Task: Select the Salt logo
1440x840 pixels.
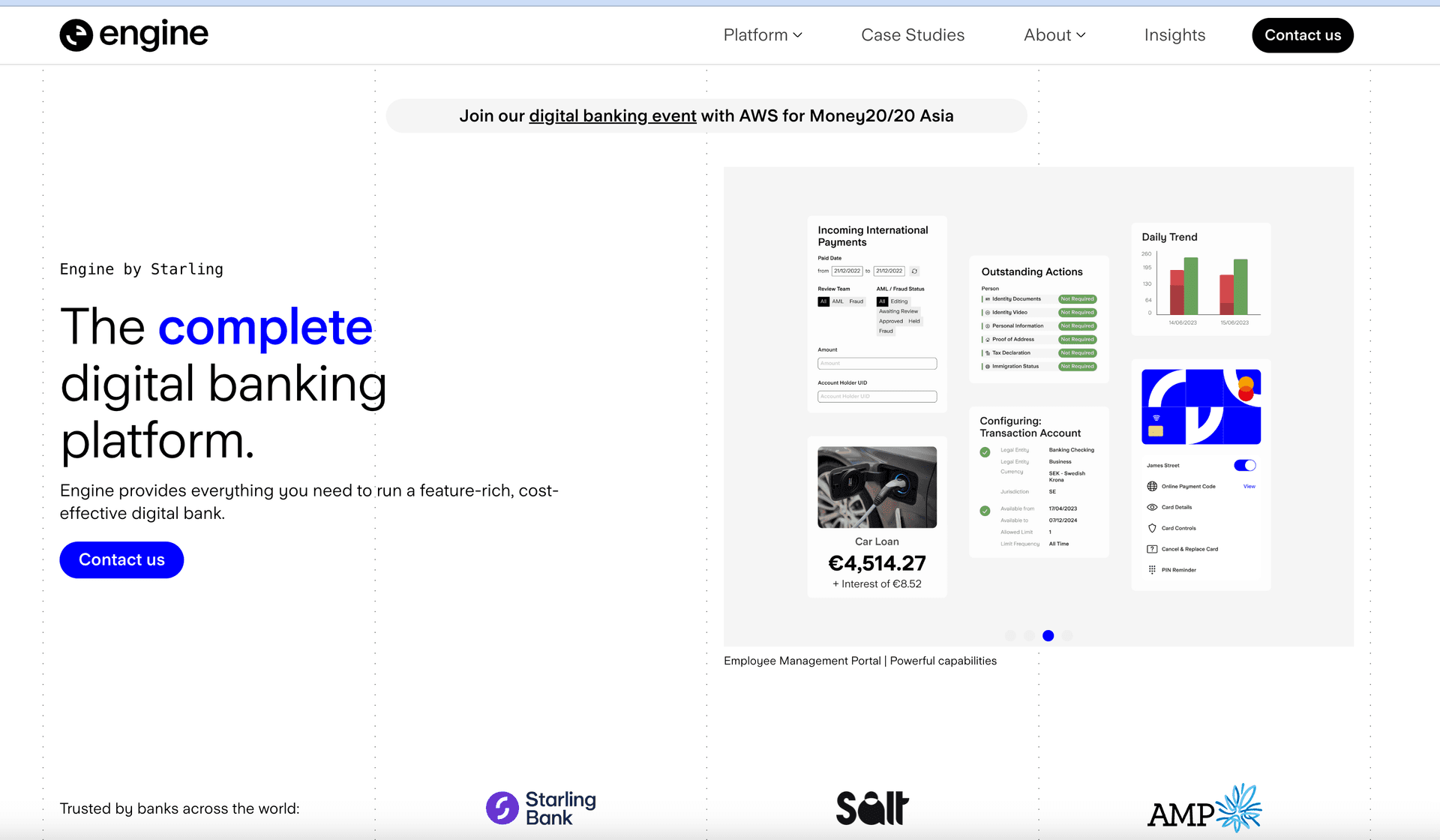Action: click(872, 808)
